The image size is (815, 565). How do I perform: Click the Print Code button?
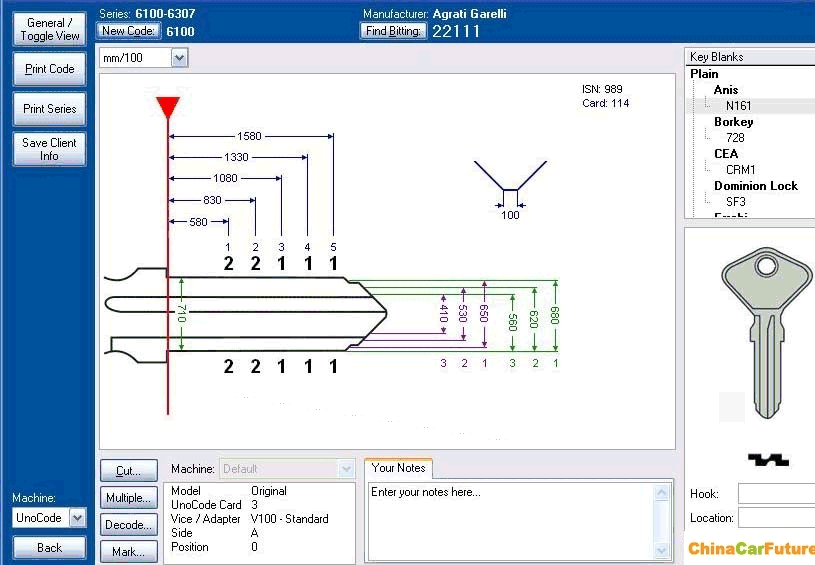(49, 69)
